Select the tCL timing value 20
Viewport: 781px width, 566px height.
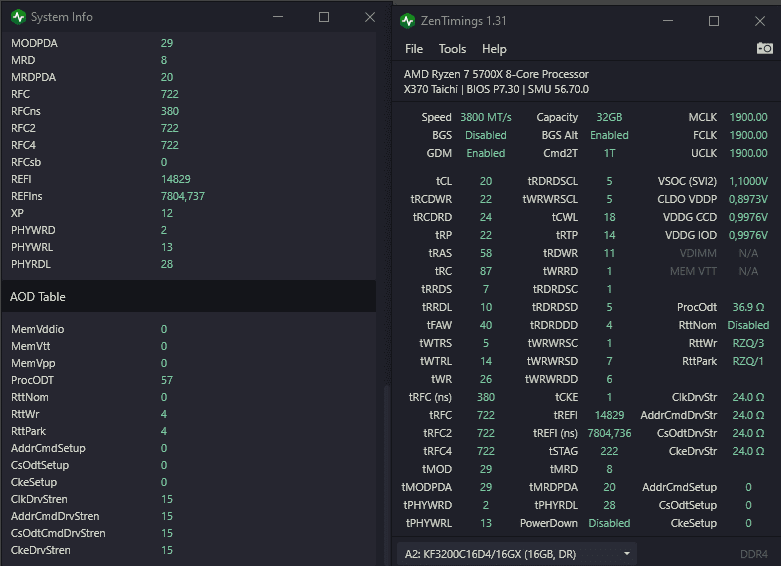(486, 181)
